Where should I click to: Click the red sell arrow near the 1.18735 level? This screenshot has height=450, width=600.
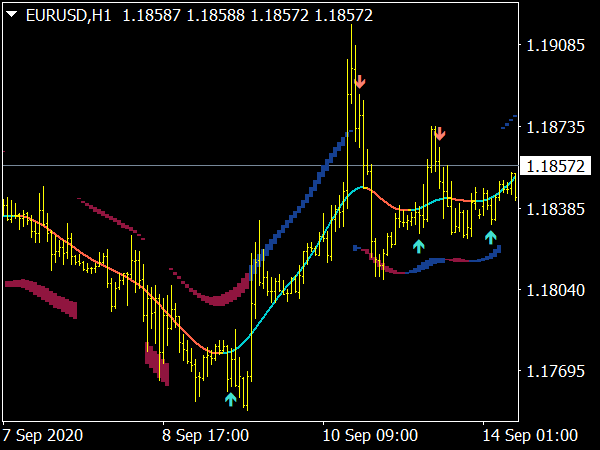pos(440,134)
